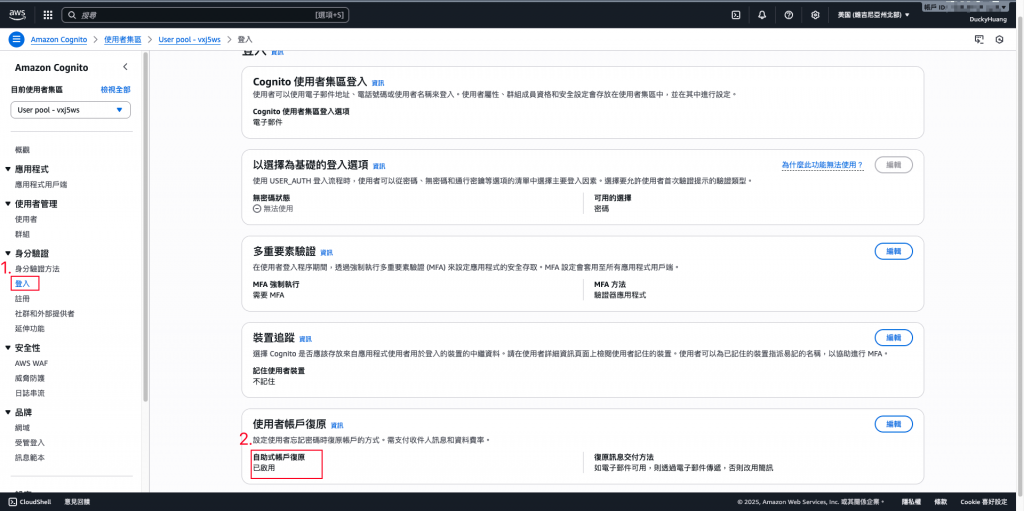Click the clock icon at top right
Viewport: 1024px width, 511px height.
click(x=999, y=39)
